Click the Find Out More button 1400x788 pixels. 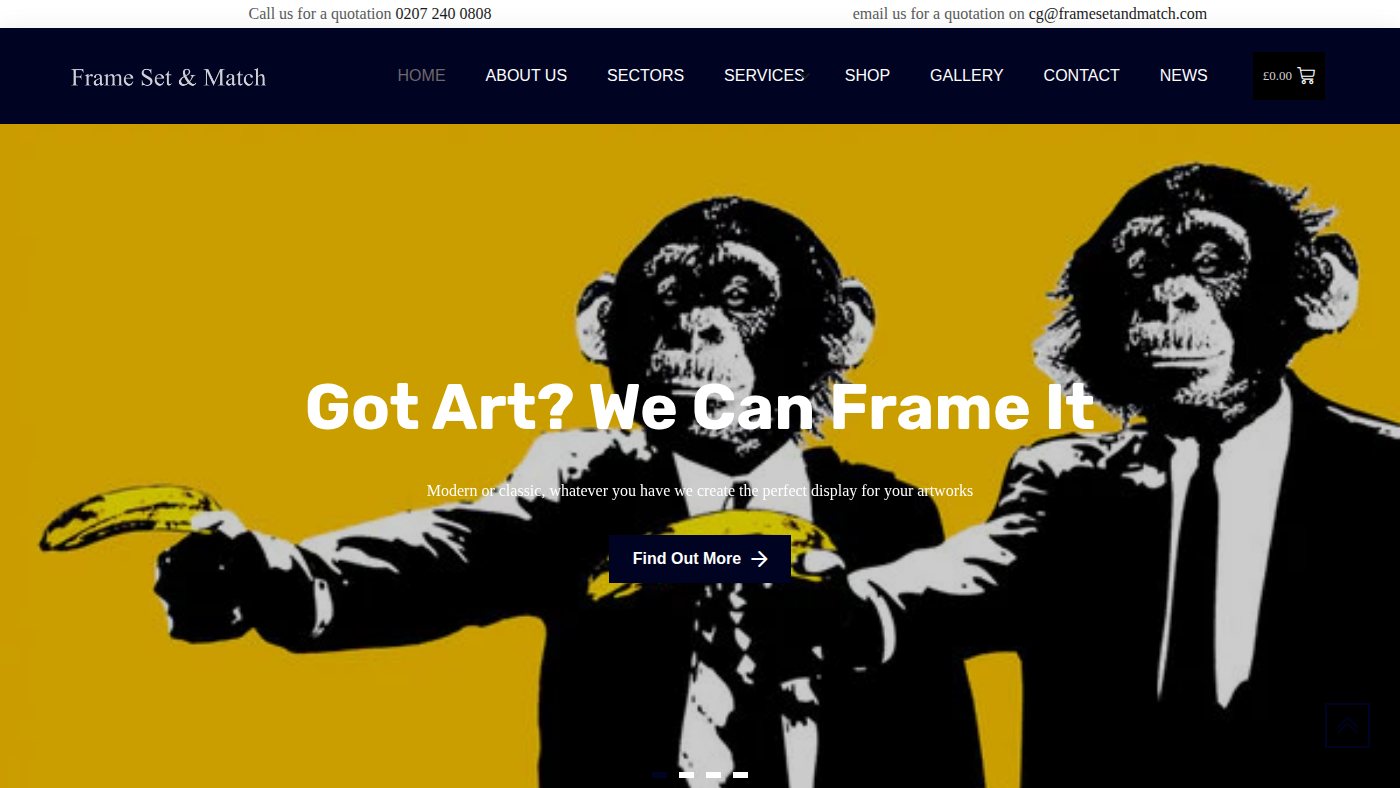700,559
